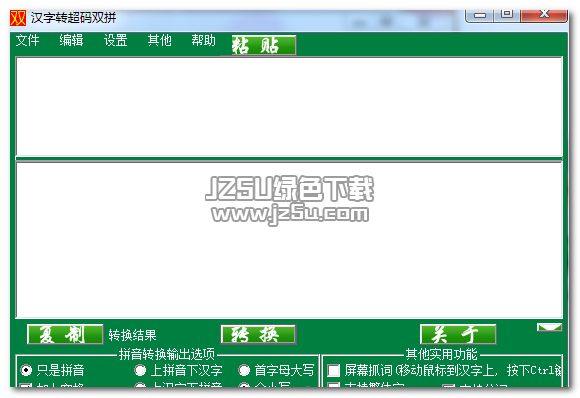Click the 关于 about button
580x398 pixels.
click(x=458, y=334)
